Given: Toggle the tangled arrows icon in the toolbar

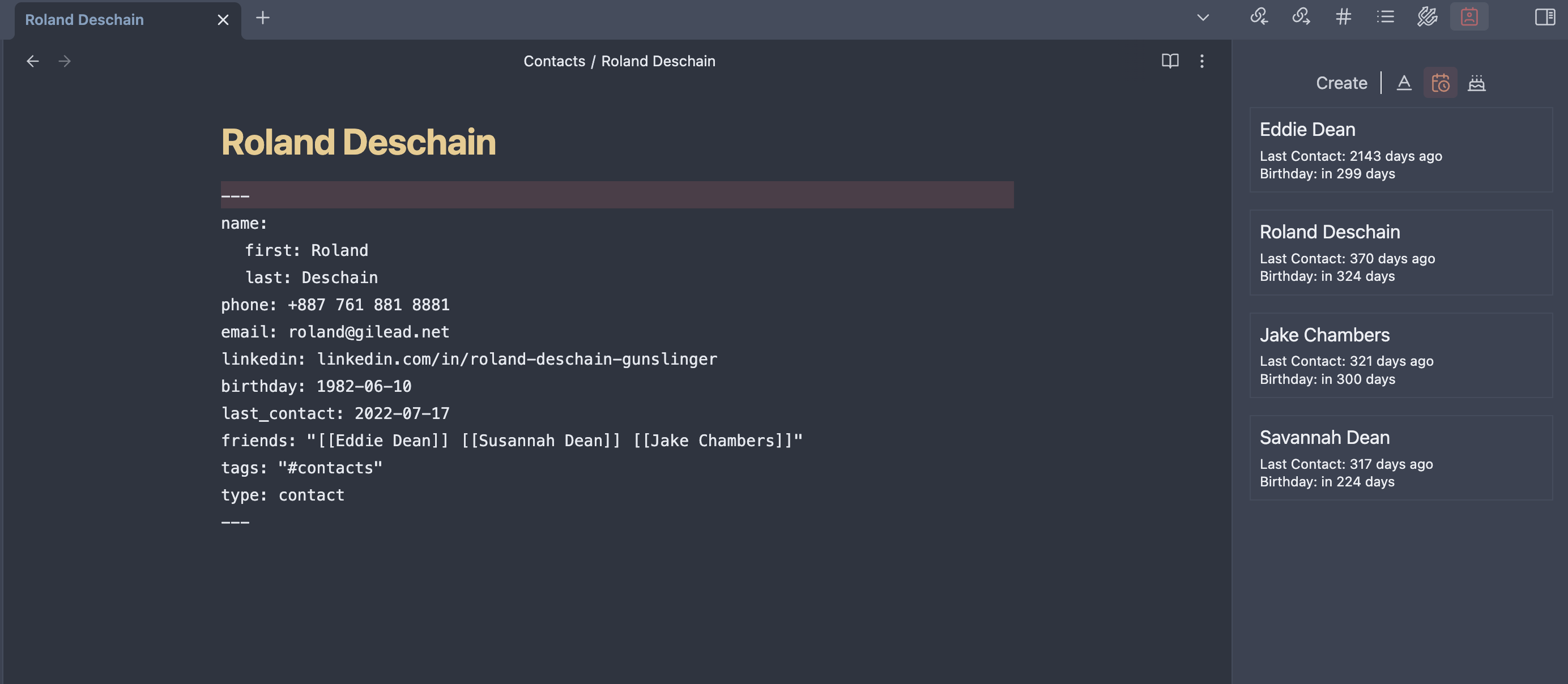Looking at the screenshot, I should tap(1427, 17).
